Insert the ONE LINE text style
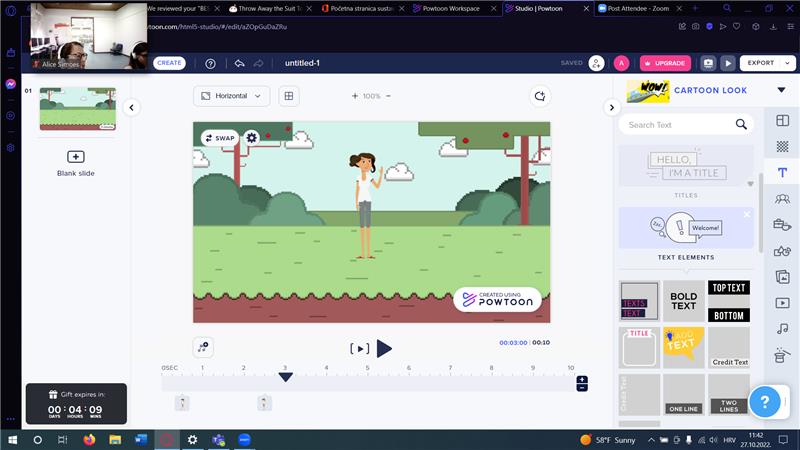The height and width of the screenshot is (450, 800). point(684,394)
